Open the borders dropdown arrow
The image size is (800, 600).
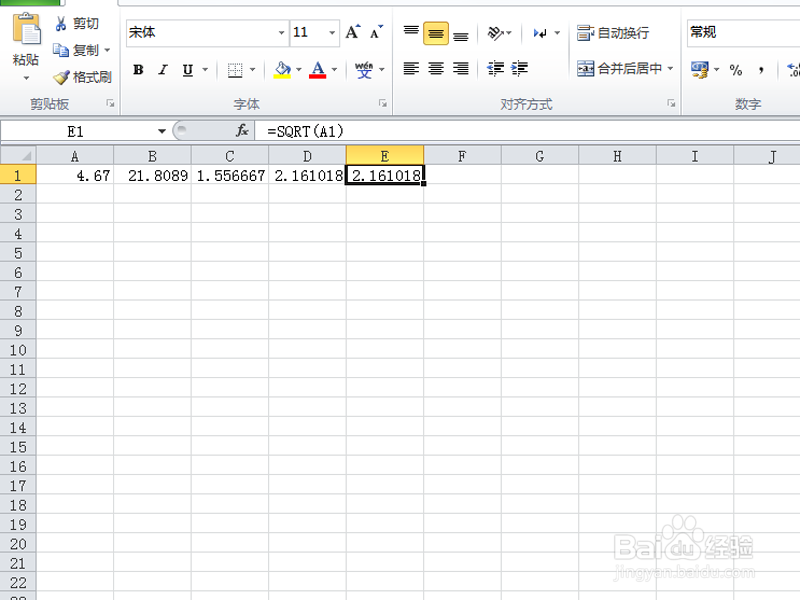[x=253, y=69]
